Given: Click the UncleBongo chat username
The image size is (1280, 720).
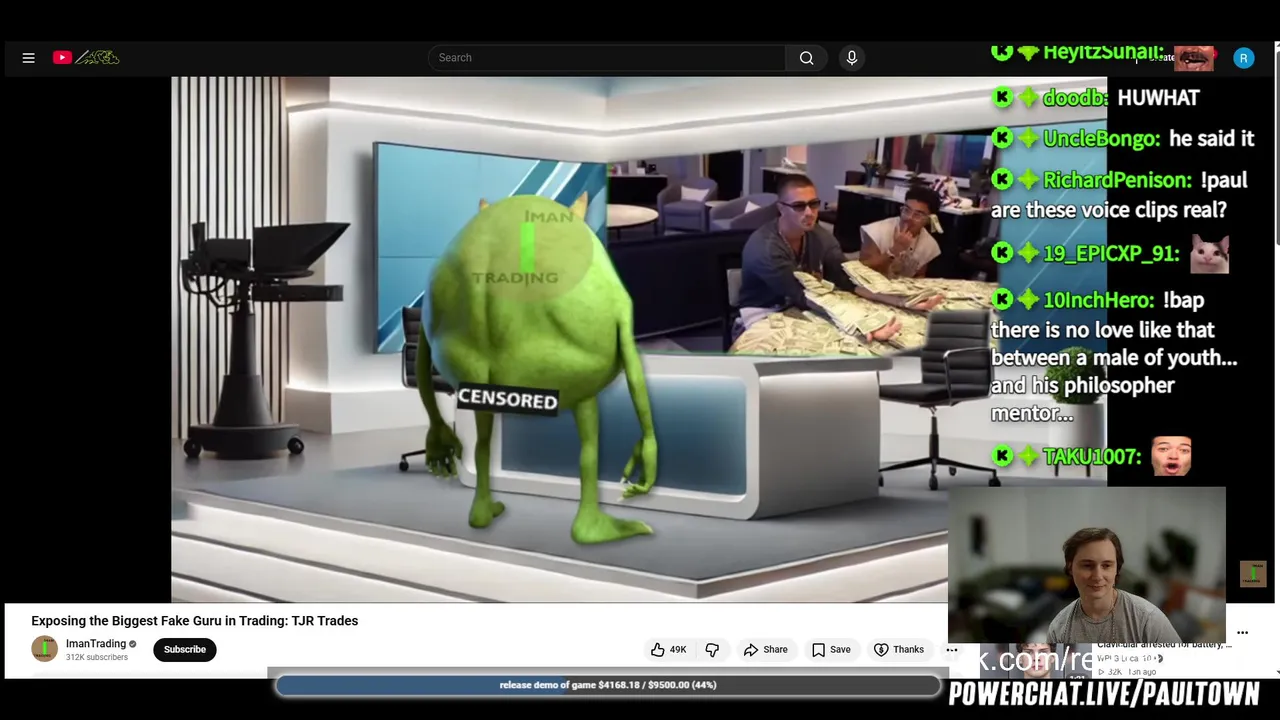Looking at the screenshot, I should [x=1101, y=139].
